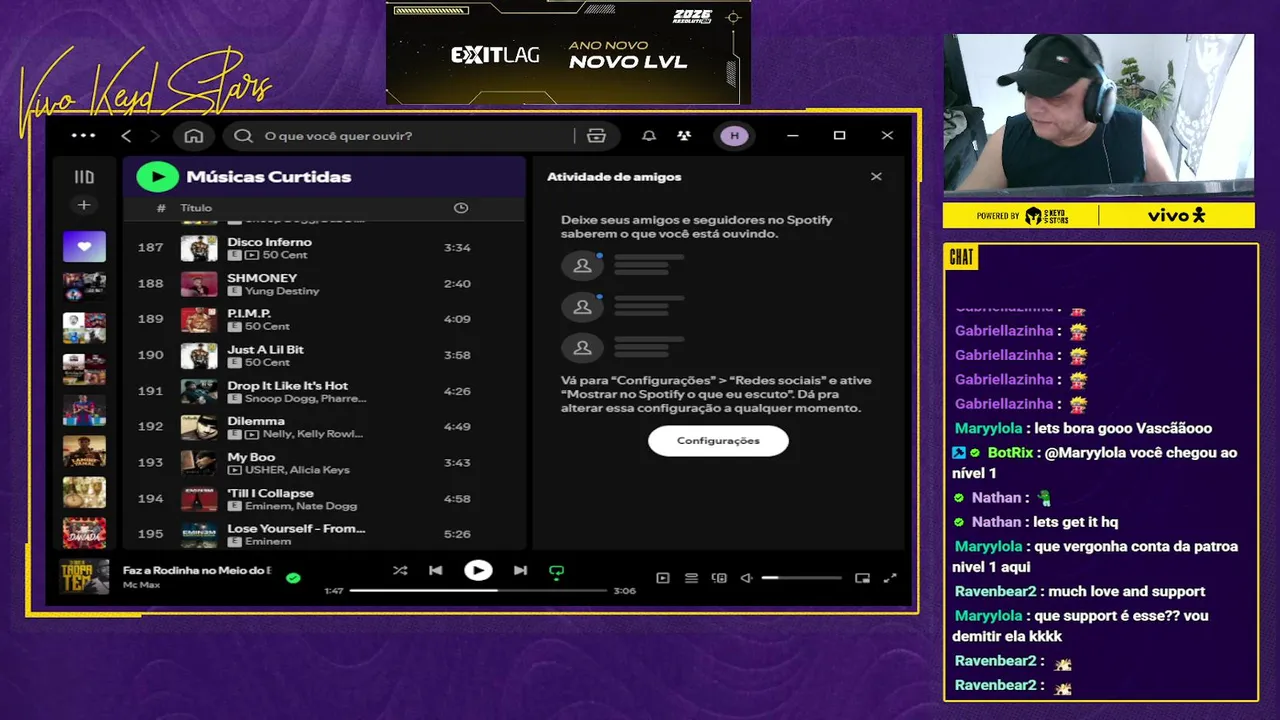
Task: Expand Your Library sidebar icon
Action: pos(84,177)
